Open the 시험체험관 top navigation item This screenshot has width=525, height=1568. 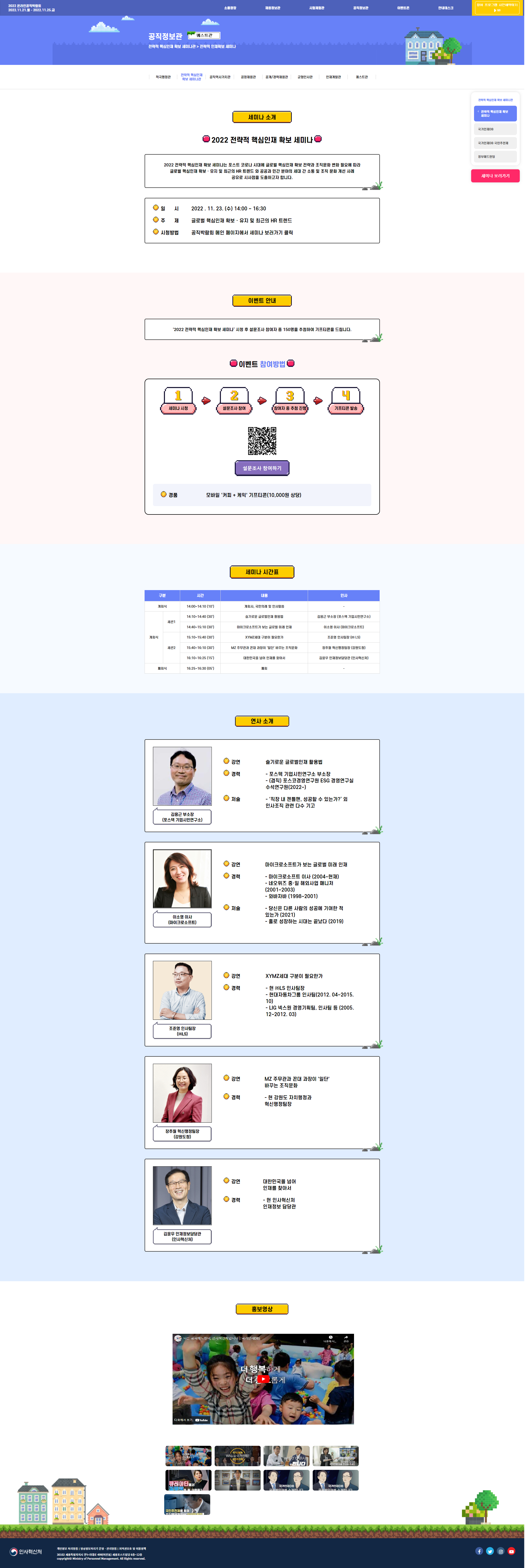click(x=316, y=8)
